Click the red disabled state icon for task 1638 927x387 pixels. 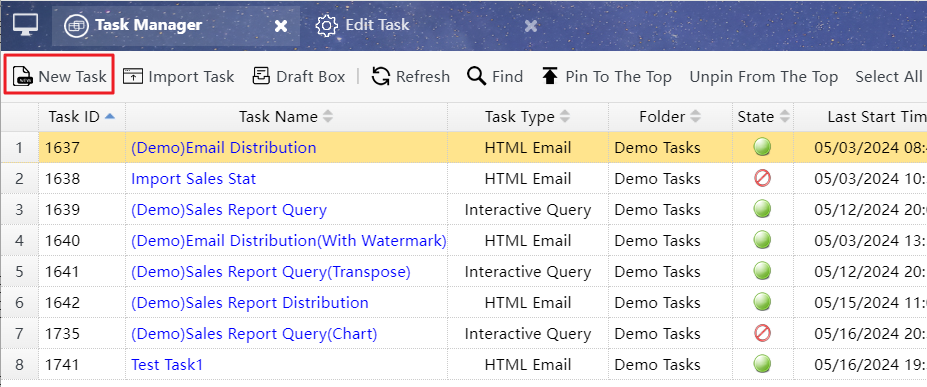tap(762, 178)
